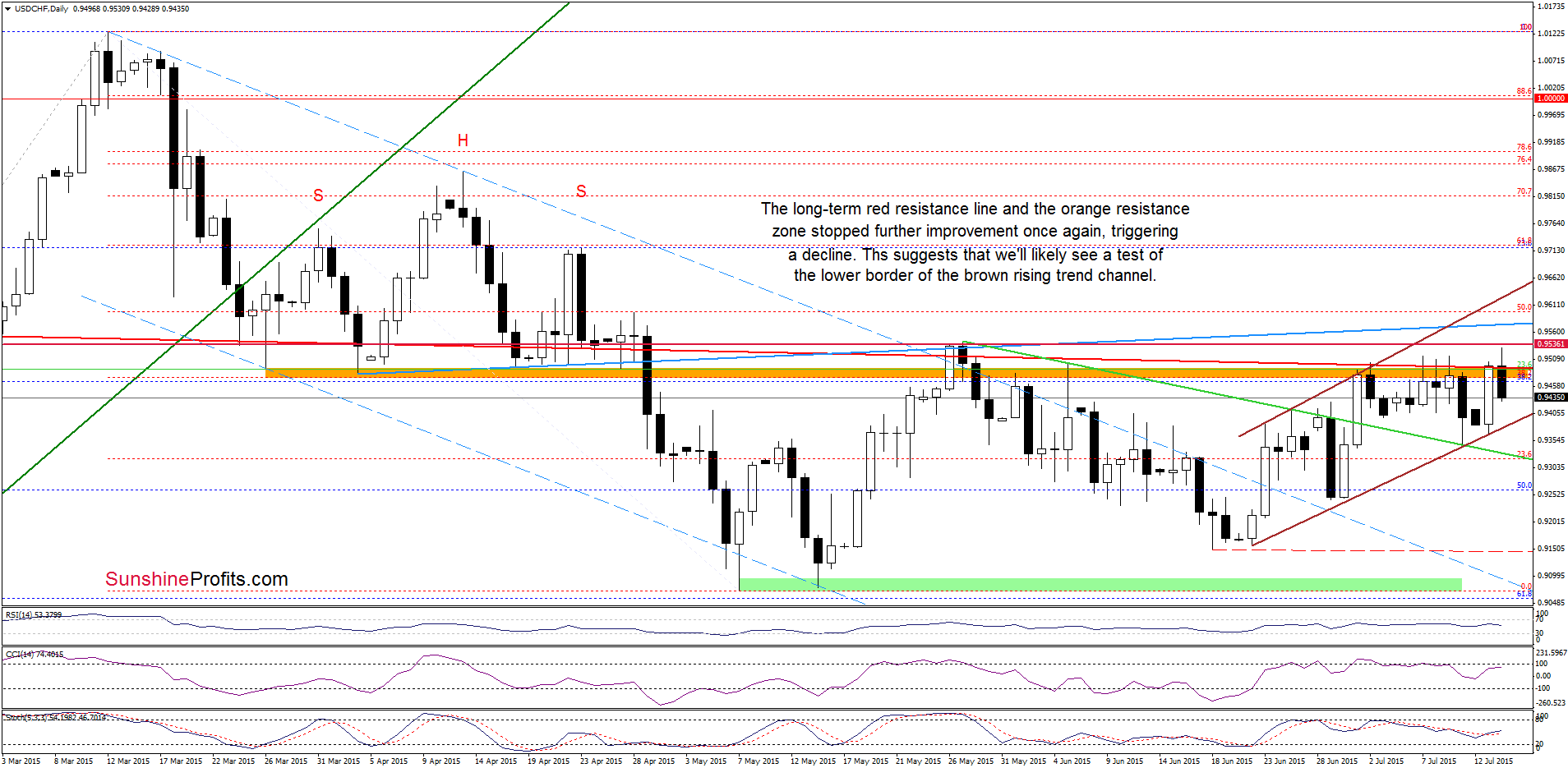Screen dimensions: 1568x768
Task: Select the Stoch(5,3,3) indicator label
Action: tap(55, 717)
